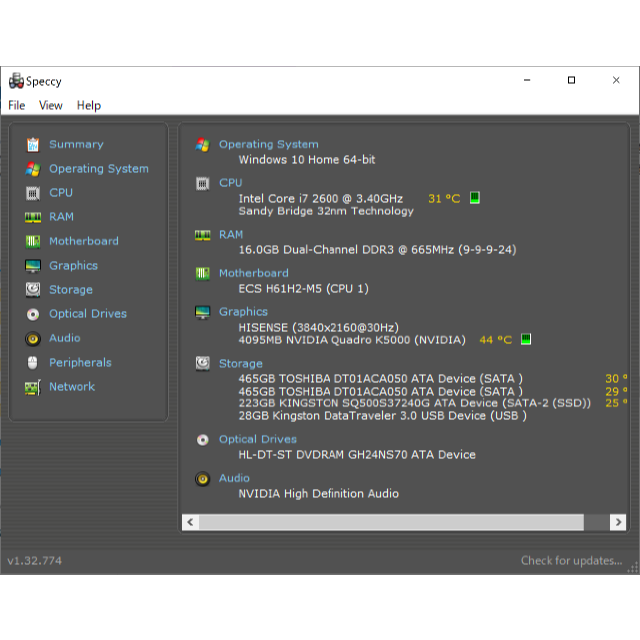Click the 31 °C CPU temperature value
The height and width of the screenshot is (640, 640).
tap(444, 199)
